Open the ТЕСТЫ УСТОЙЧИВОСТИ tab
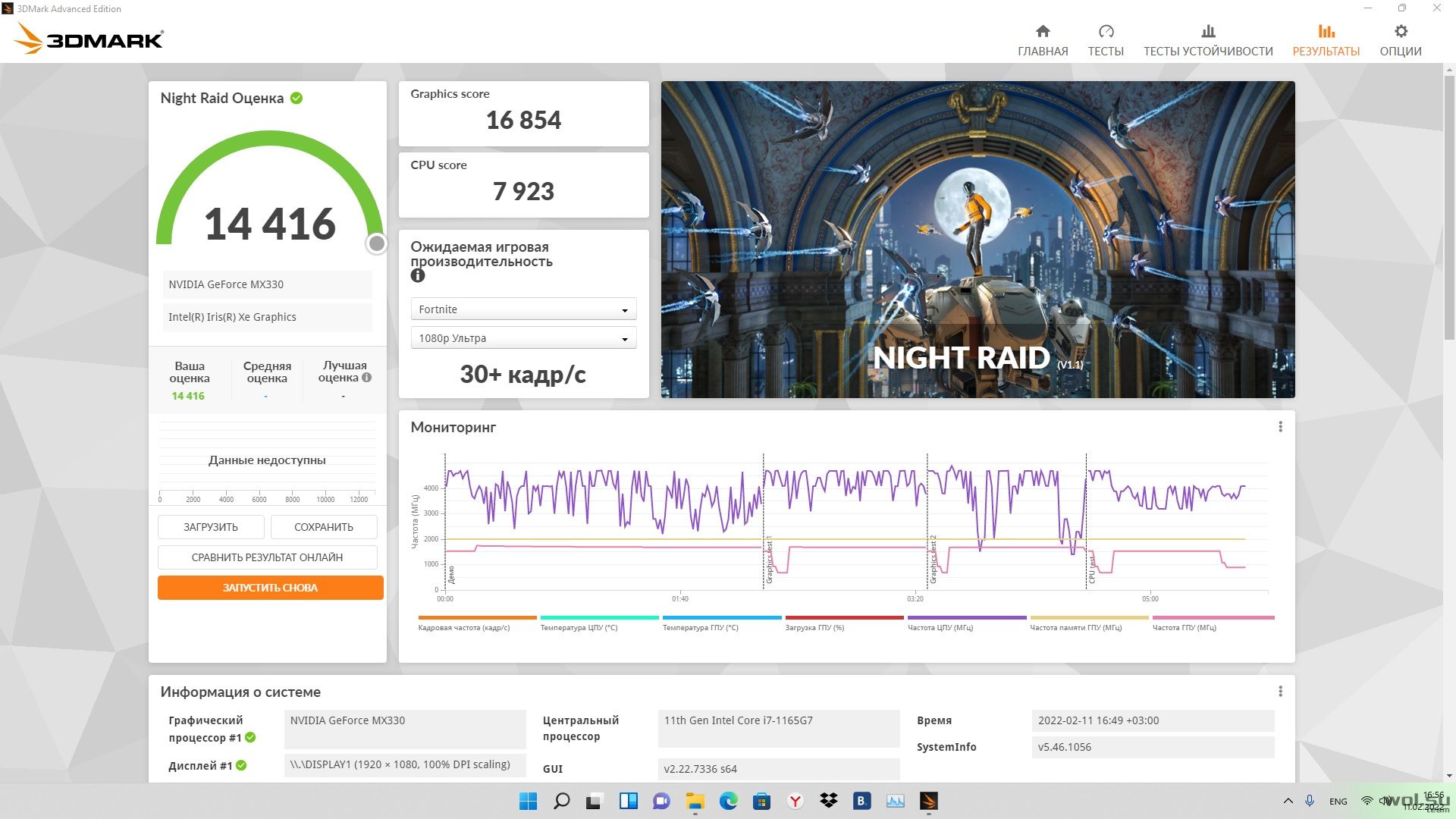 1208,40
